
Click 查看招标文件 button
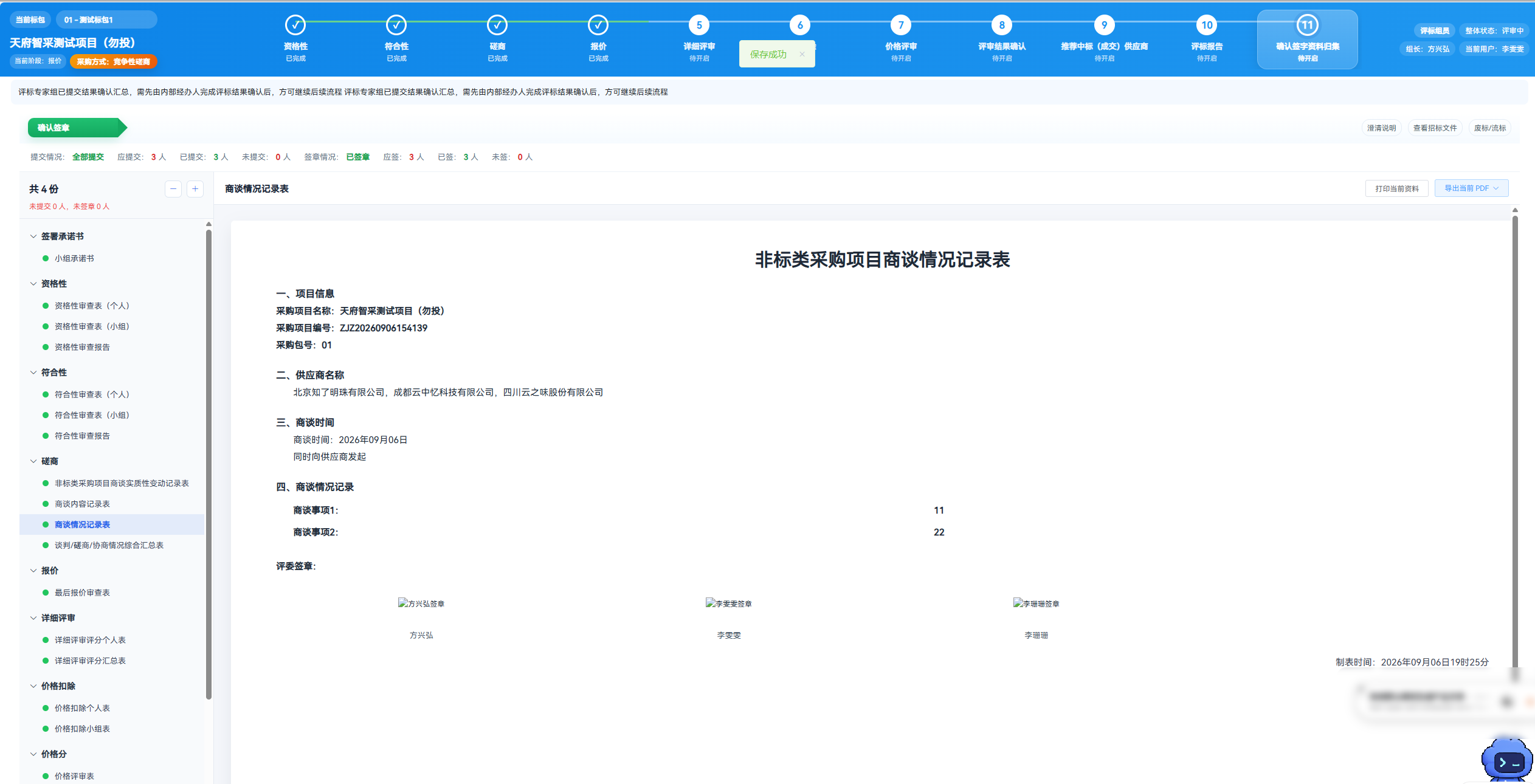pos(1435,128)
